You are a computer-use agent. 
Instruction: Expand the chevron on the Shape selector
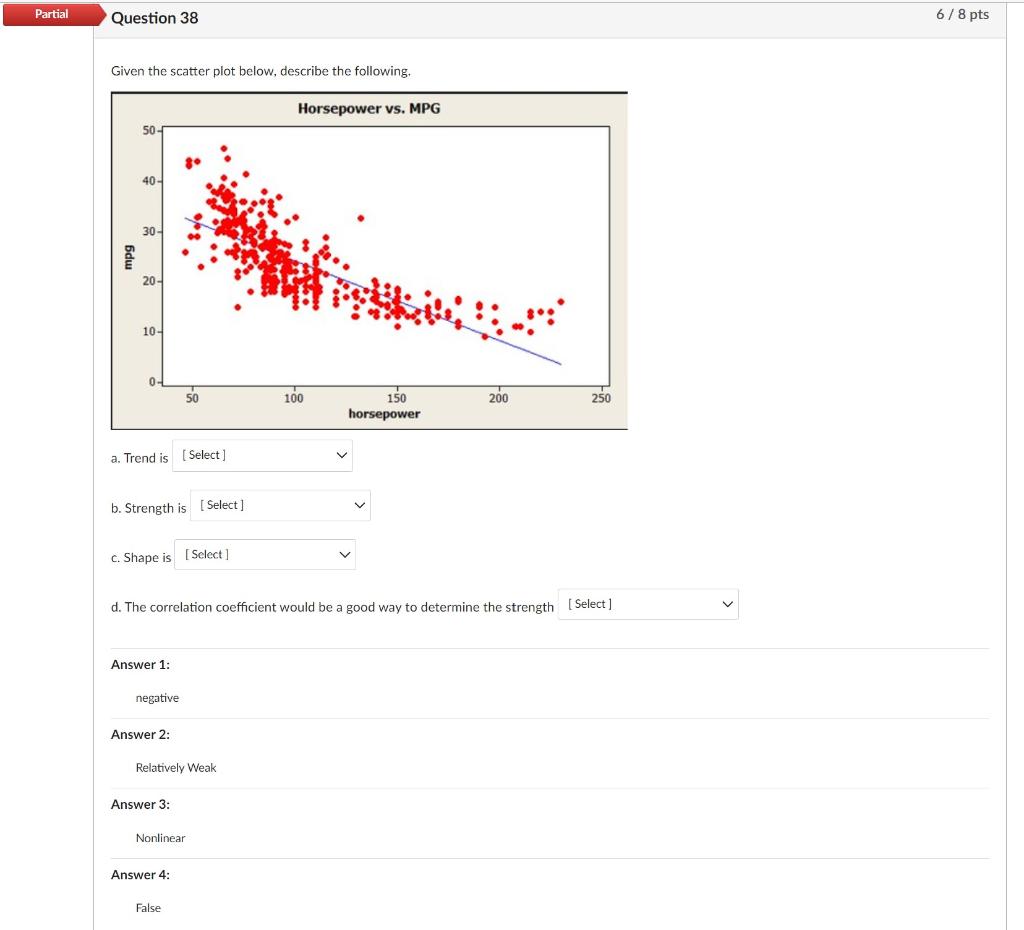(344, 554)
